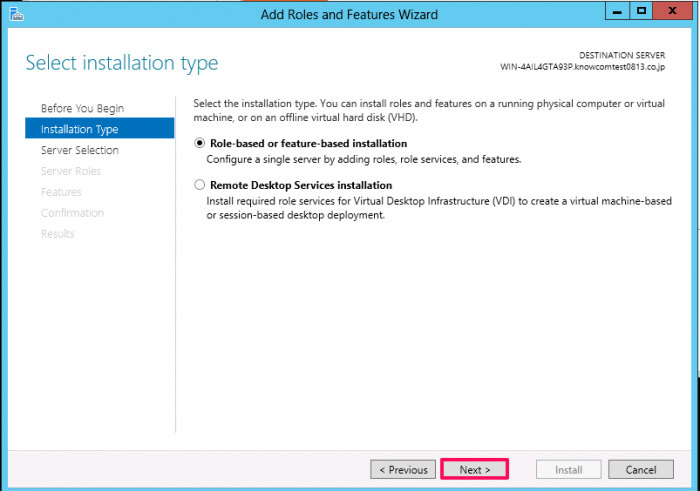Click the Confirmation step in sidebar
The width and height of the screenshot is (700, 491).
[72, 213]
